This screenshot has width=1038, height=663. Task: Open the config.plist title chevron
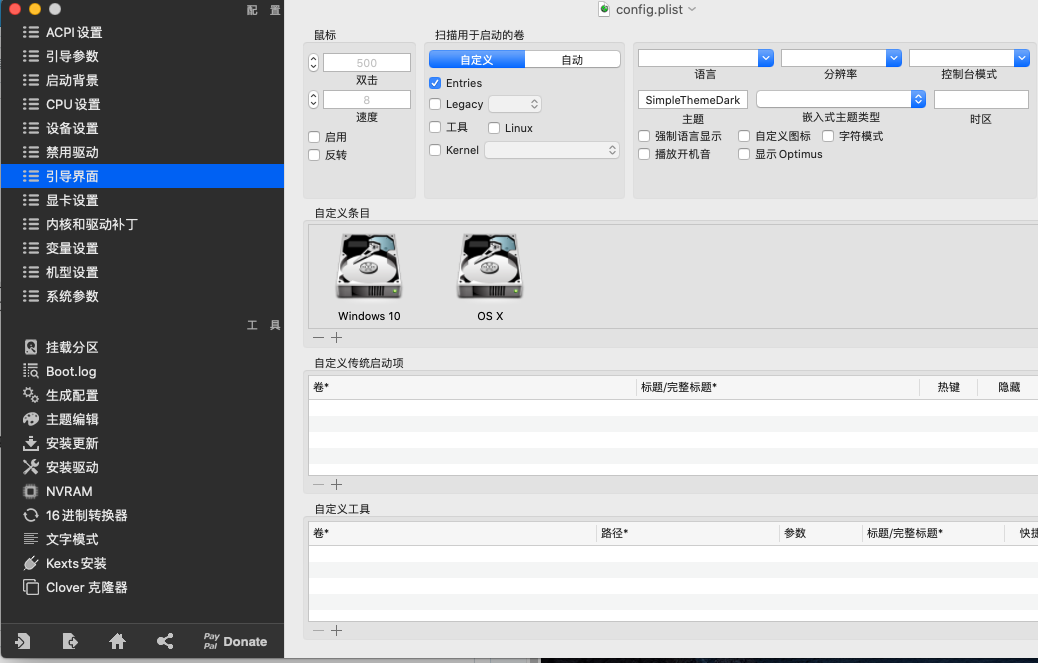click(x=692, y=9)
